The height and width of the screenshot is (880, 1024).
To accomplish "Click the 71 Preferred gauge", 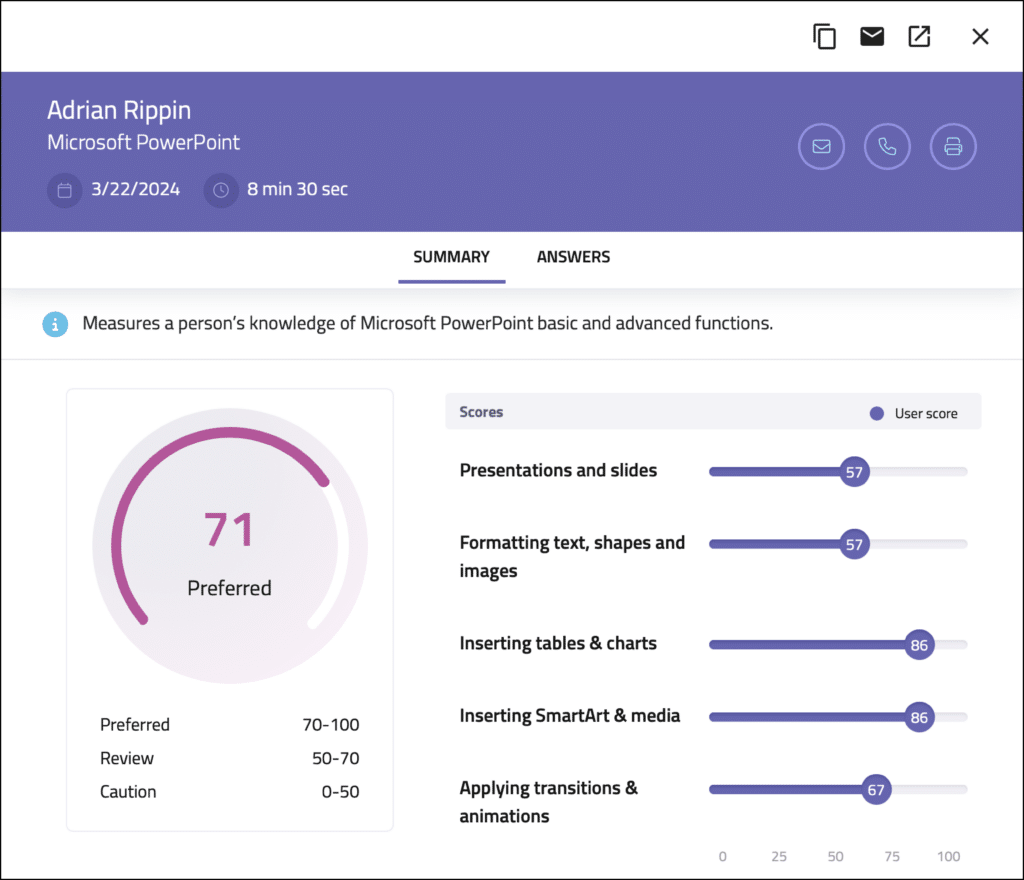I will tap(229, 530).
